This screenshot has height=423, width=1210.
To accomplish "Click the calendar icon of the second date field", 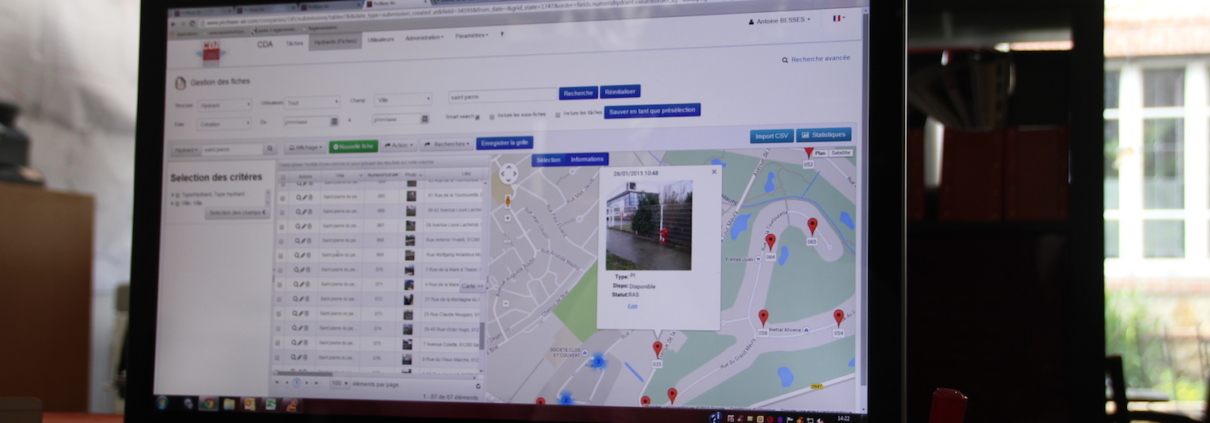I will point(425,119).
